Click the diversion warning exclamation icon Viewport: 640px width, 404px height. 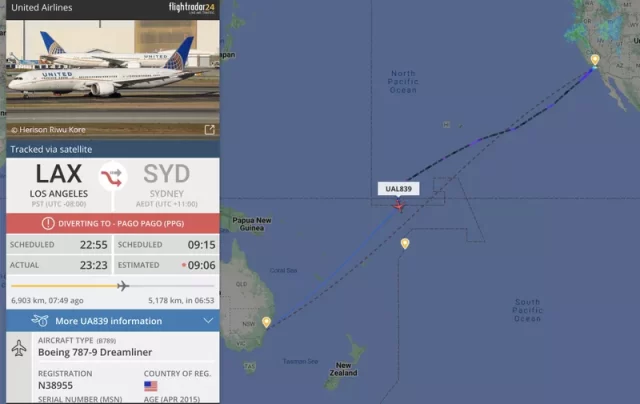48,223
